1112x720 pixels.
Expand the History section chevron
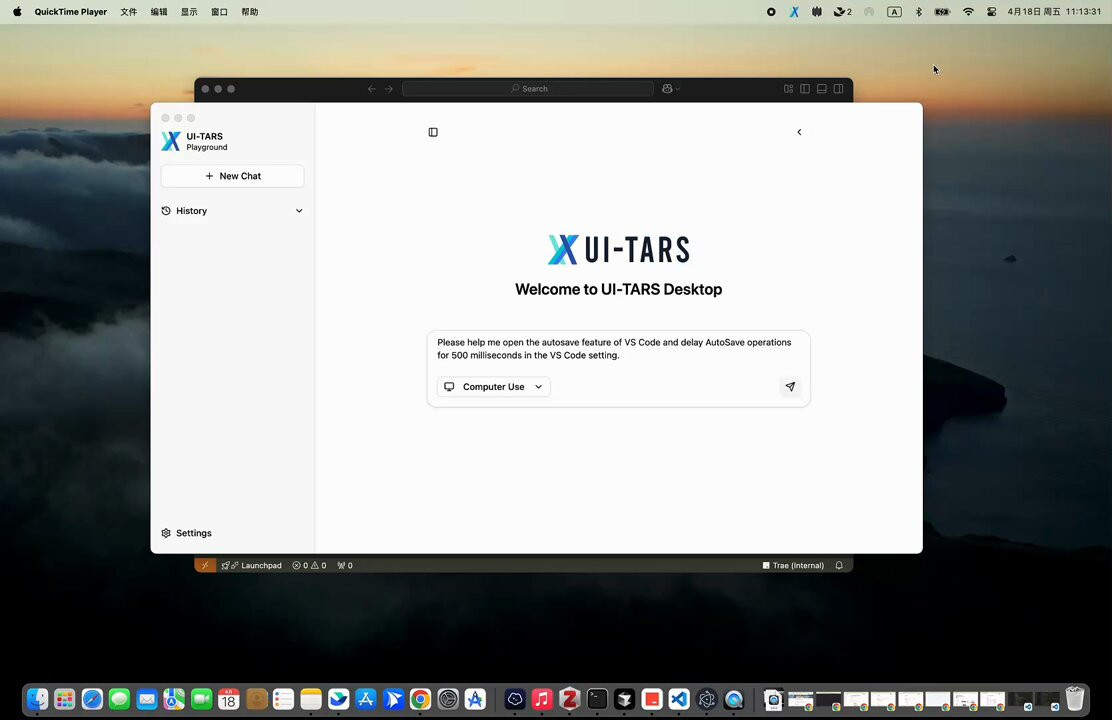coord(299,211)
